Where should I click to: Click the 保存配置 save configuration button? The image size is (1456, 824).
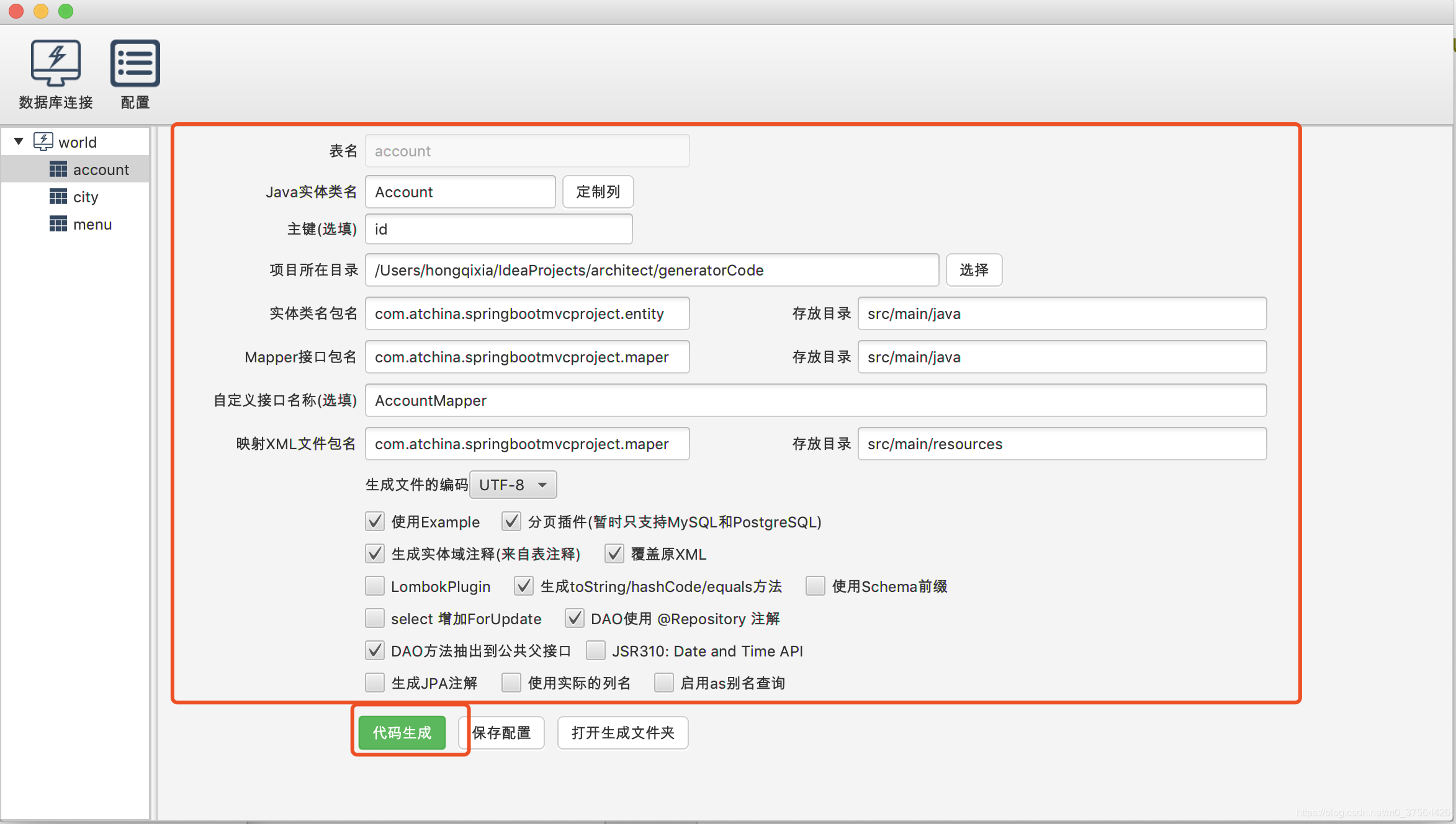tap(501, 733)
